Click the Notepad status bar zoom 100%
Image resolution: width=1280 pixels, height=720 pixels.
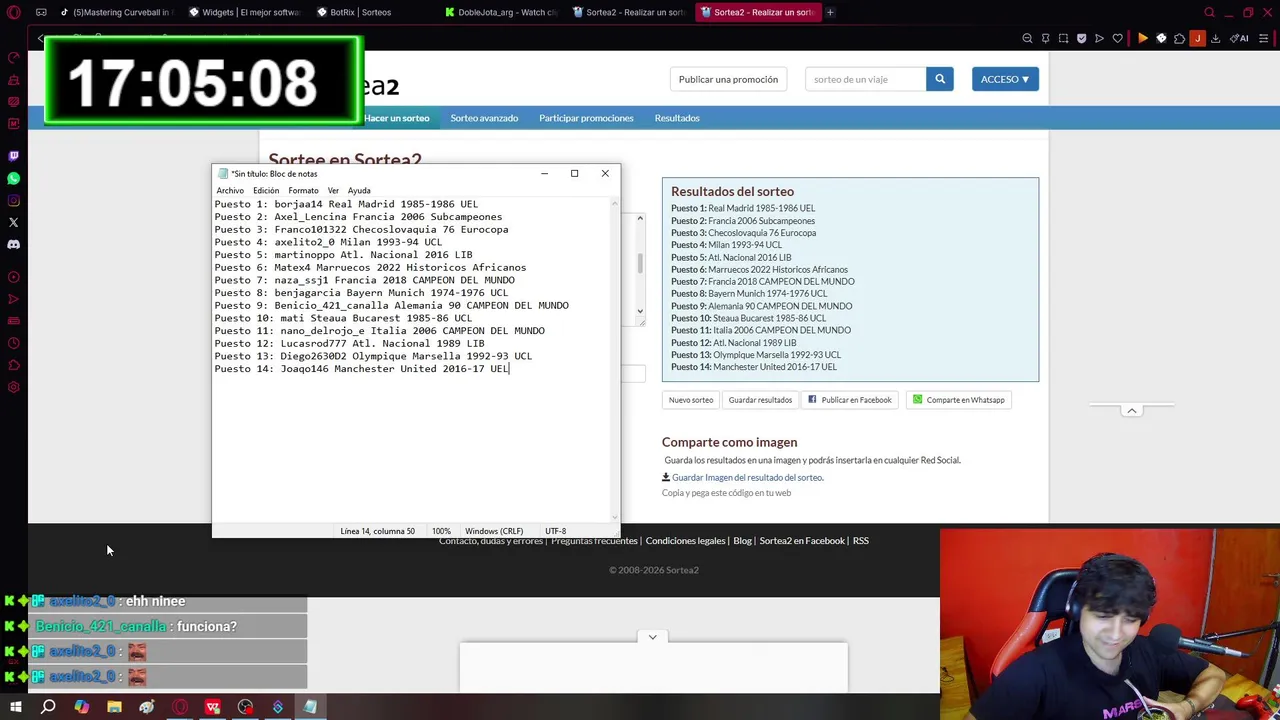(x=441, y=531)
